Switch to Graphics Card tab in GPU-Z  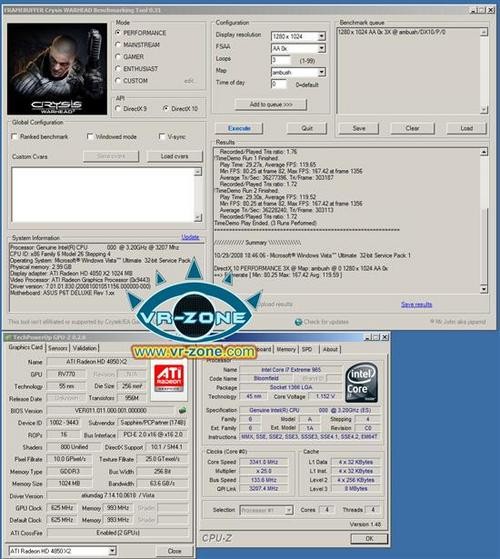(25, 348)
